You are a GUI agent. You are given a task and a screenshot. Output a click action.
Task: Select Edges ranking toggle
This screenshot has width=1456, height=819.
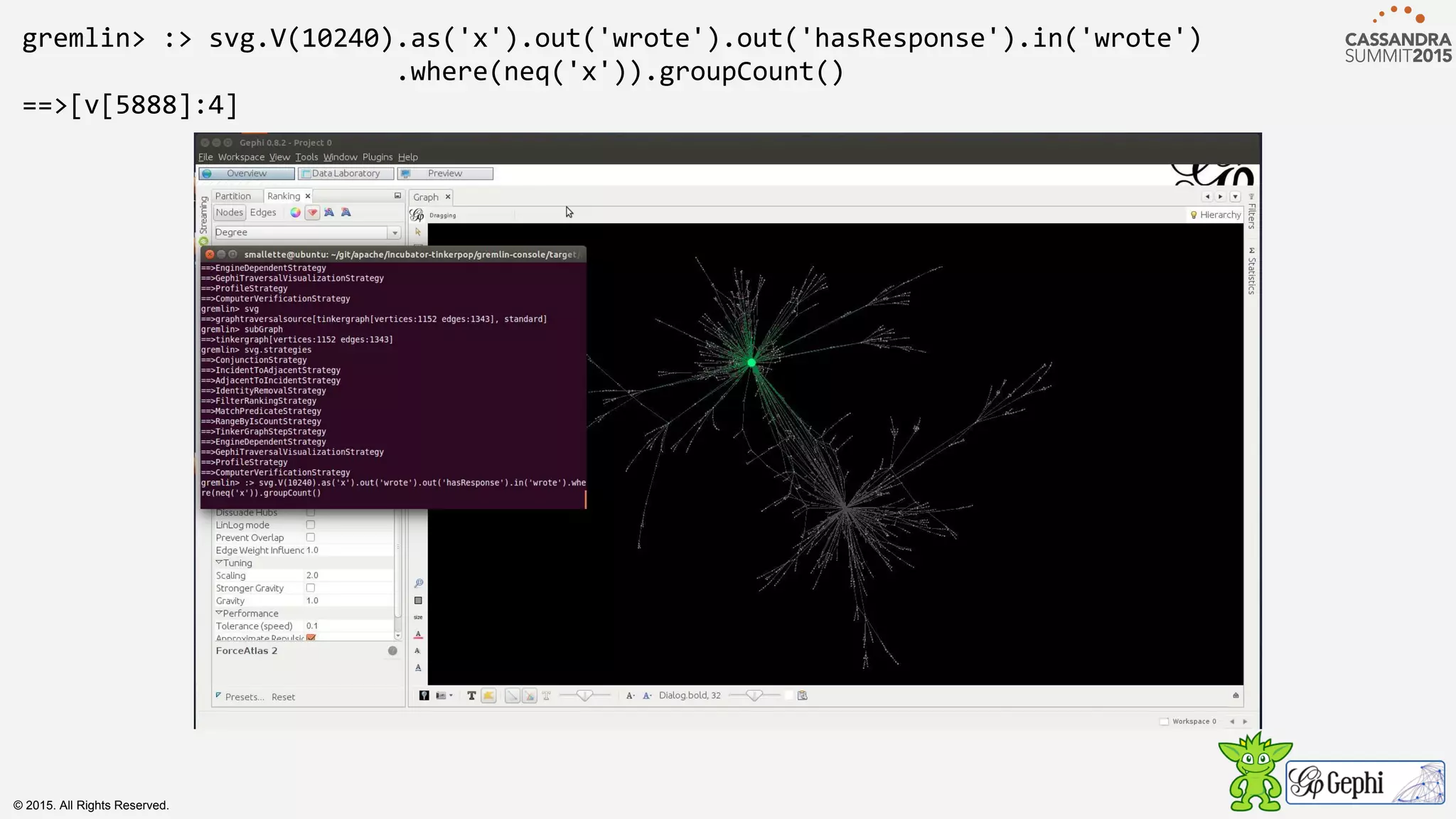pos(263,213)
